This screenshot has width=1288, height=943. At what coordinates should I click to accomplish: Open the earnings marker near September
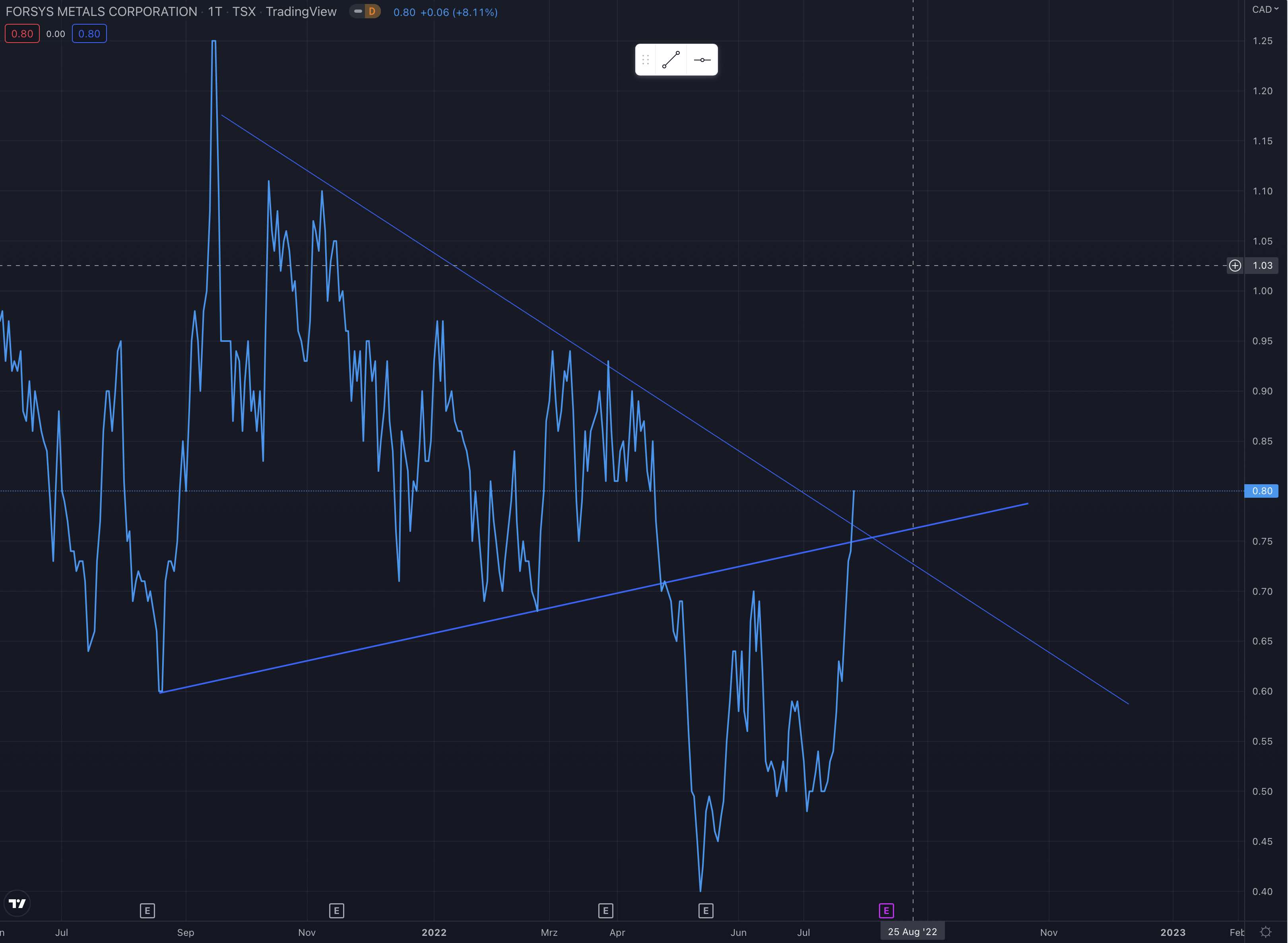[x=147, y=910]
